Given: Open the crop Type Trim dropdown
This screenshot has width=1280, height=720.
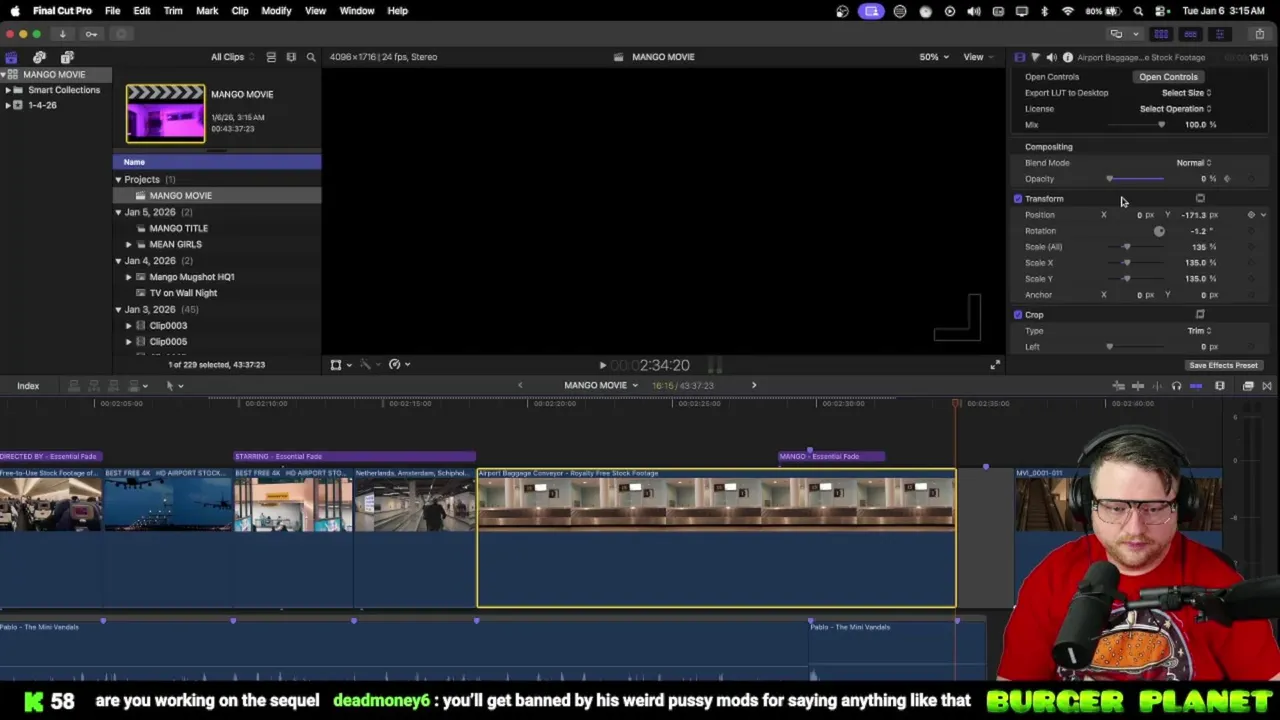Looking at the screenshot, I should coord(1199,331).
